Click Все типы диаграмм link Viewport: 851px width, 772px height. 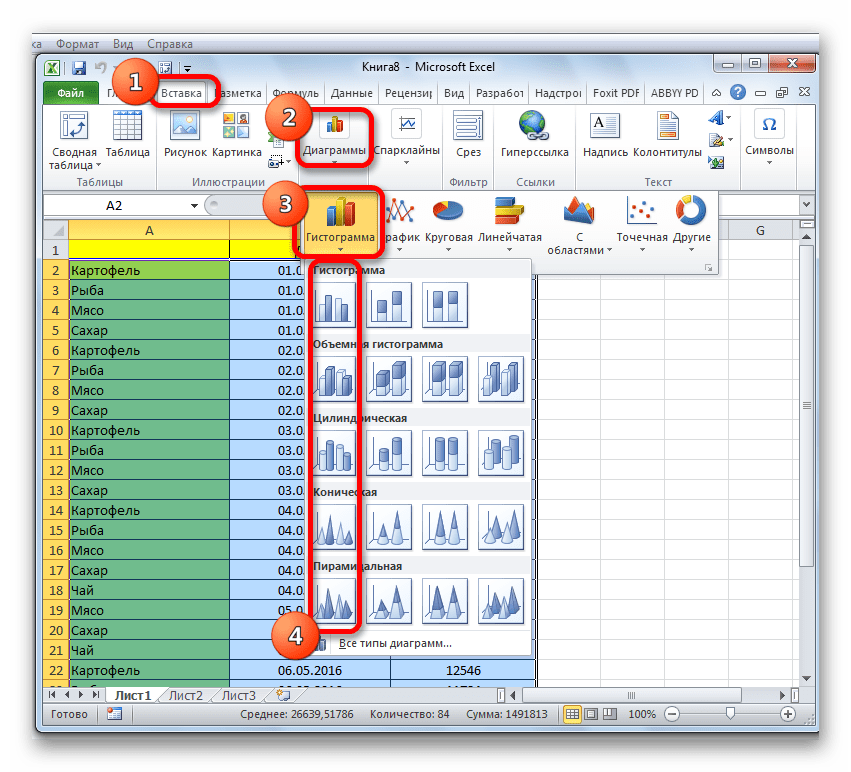point(394,643)
